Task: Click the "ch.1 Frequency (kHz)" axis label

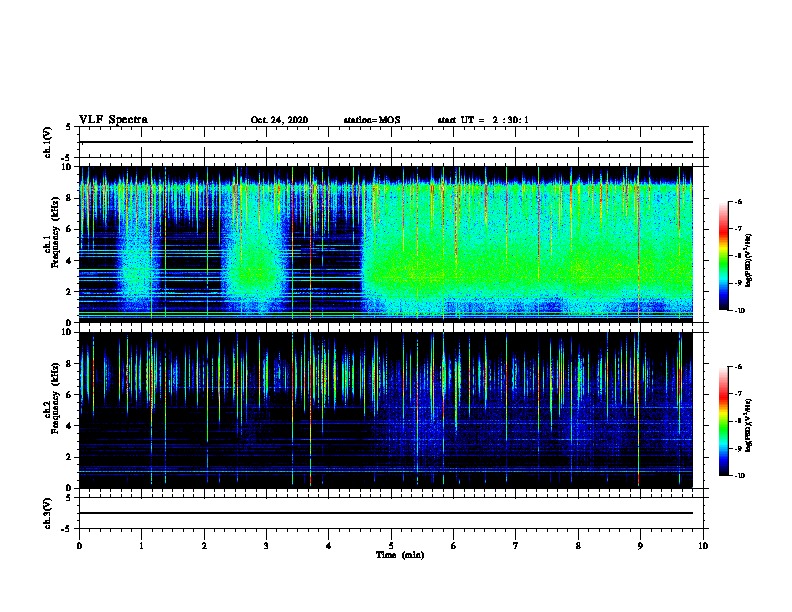Action: [x=51, y=244]
